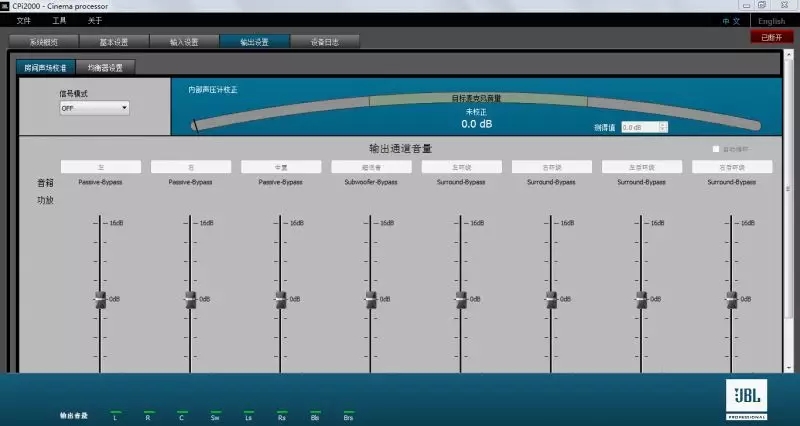Open the 工具 menu

(x=59, y=20)
